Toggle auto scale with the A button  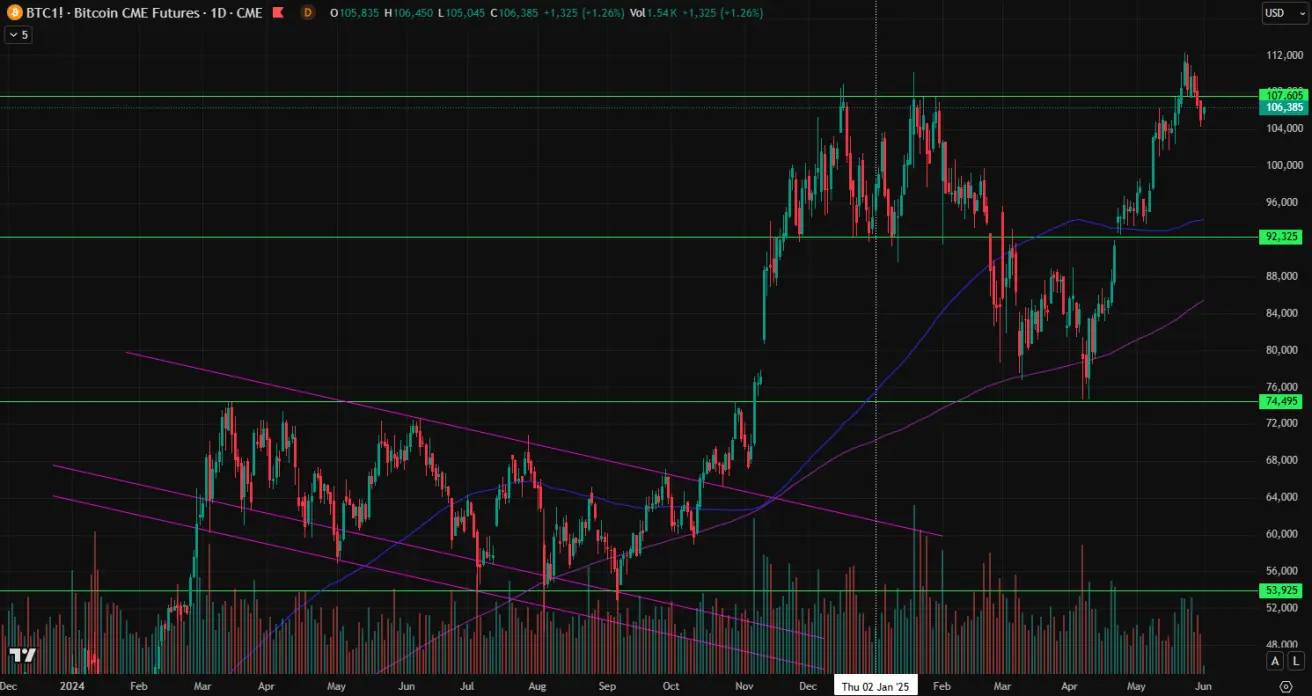(1275, 661)
